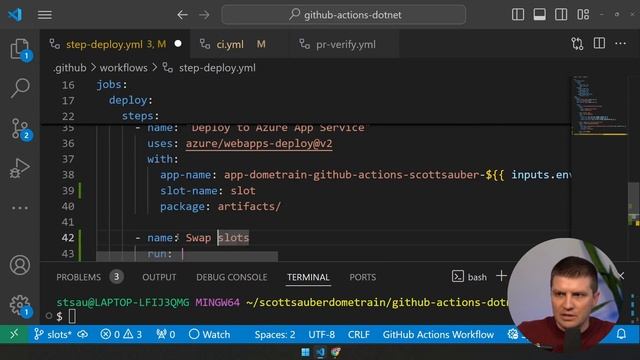Click on 'slot-name: slot' text

(208, 191)
